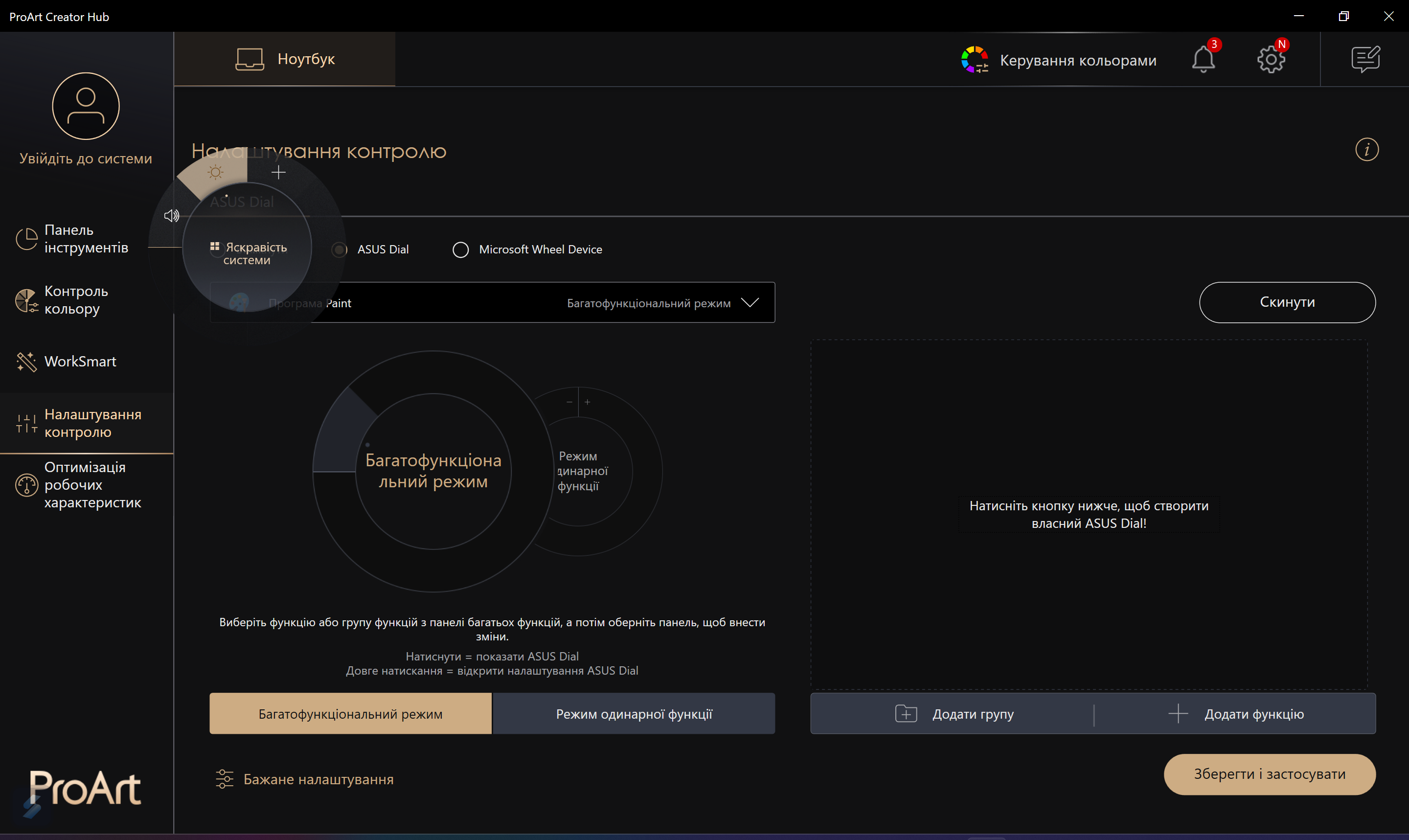Click the user profile avatar
The height and width of the screenshot is (840, 1409).
point(86,107)
